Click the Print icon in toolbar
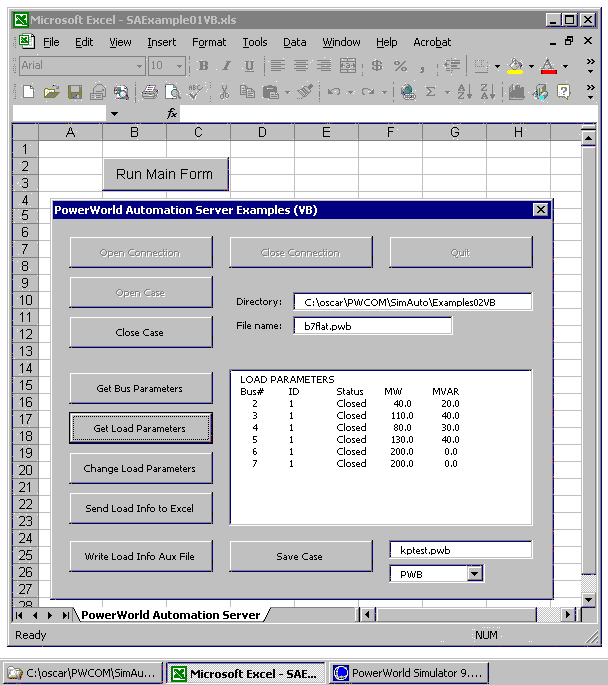608x685 pixels. [149, 92]
